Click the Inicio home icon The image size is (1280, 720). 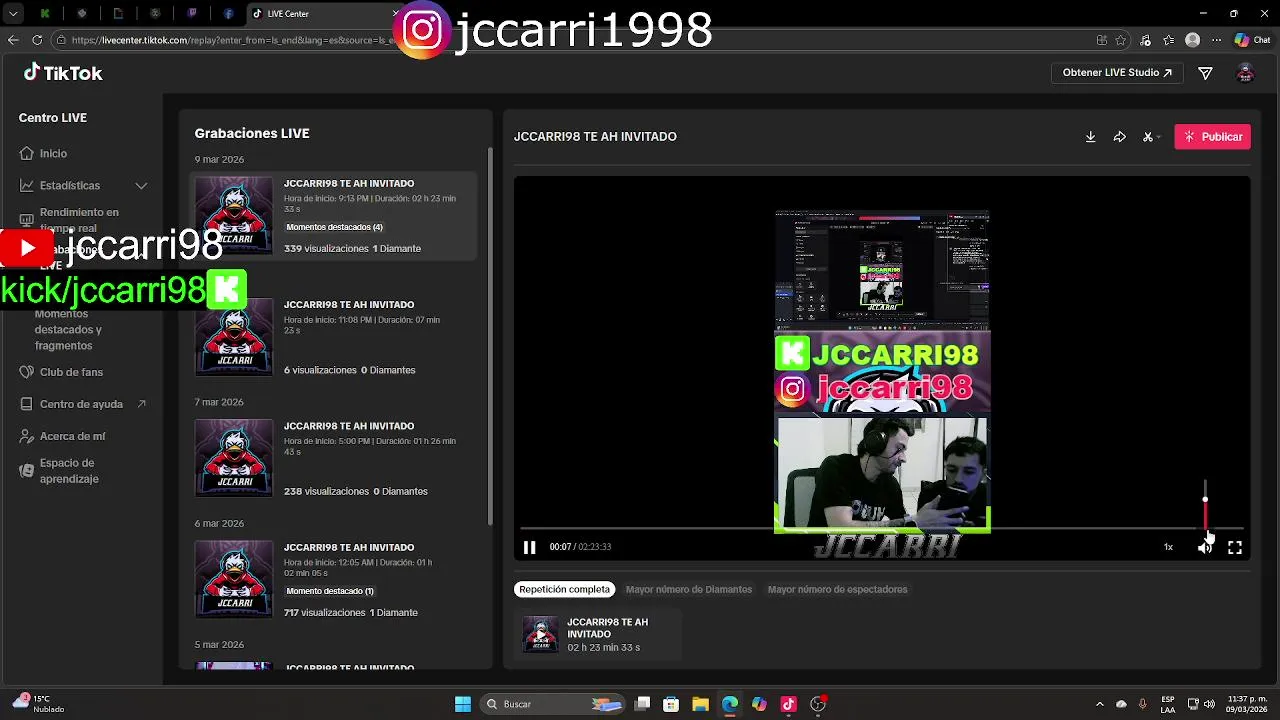pos(27,153)
